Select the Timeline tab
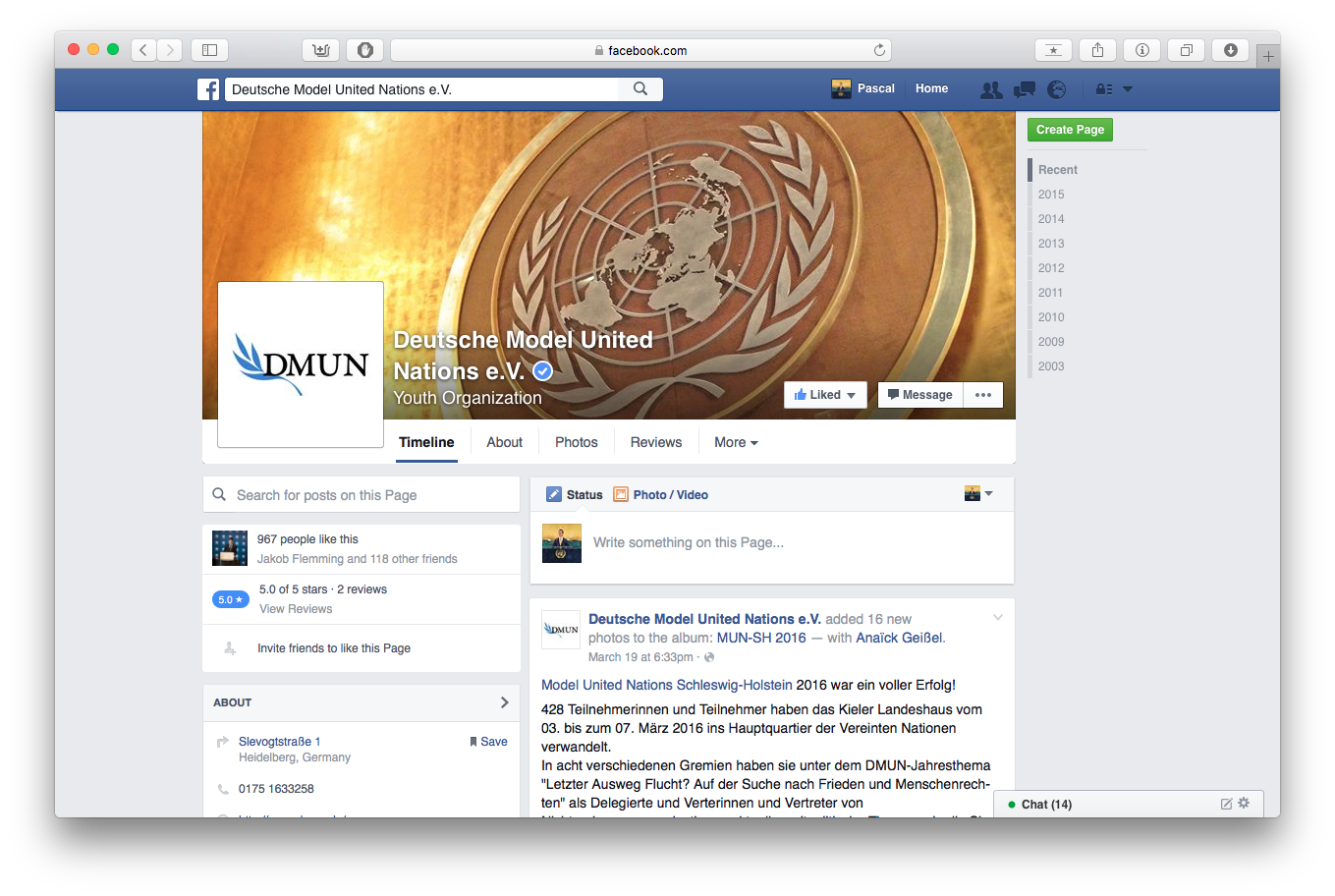Viewport: 1335px width, 896px height. [x=426, y=442]
